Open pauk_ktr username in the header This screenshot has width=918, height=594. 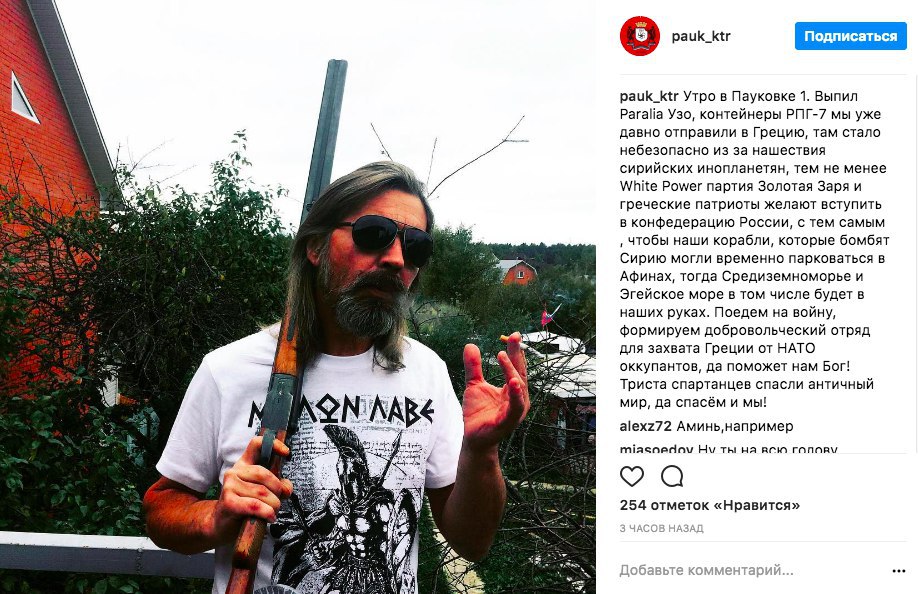[701, 36]
